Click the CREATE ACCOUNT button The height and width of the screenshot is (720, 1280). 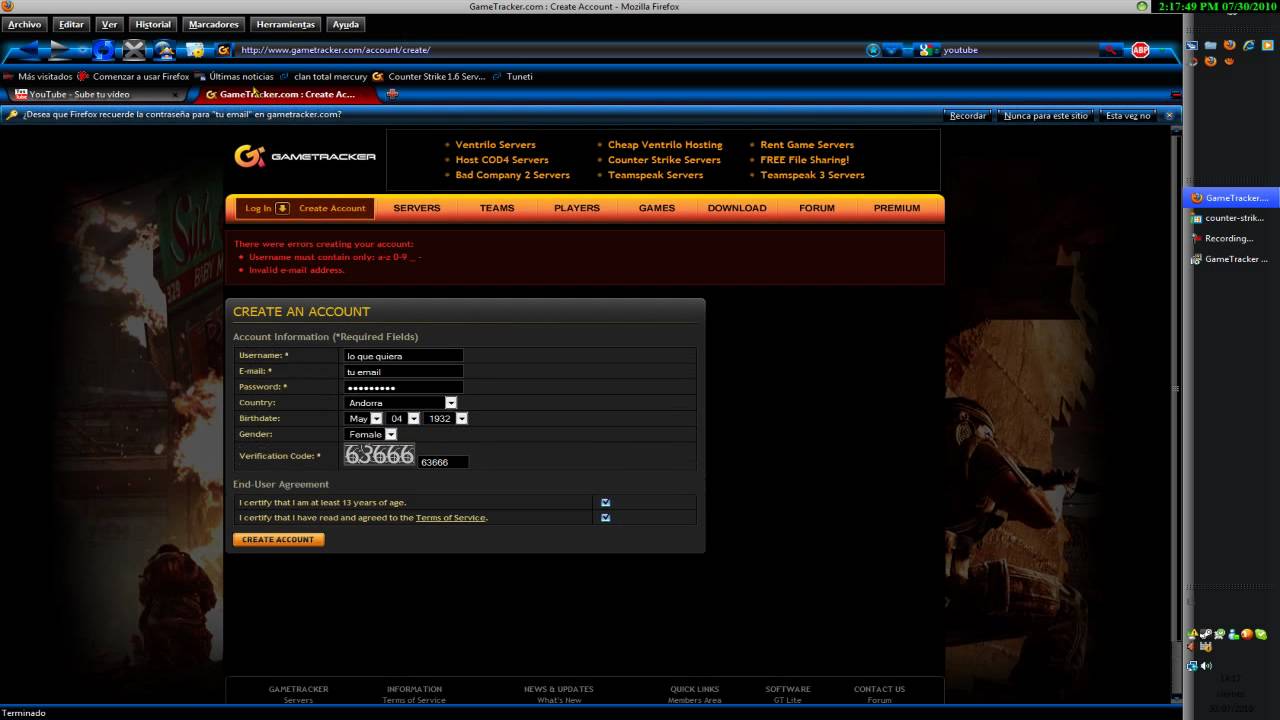[x=278, y=540]
